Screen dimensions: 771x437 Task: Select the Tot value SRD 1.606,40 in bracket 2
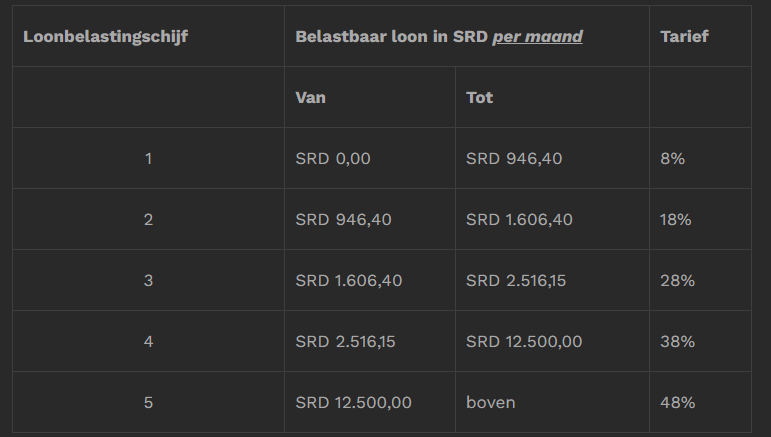tap(519, 219)
